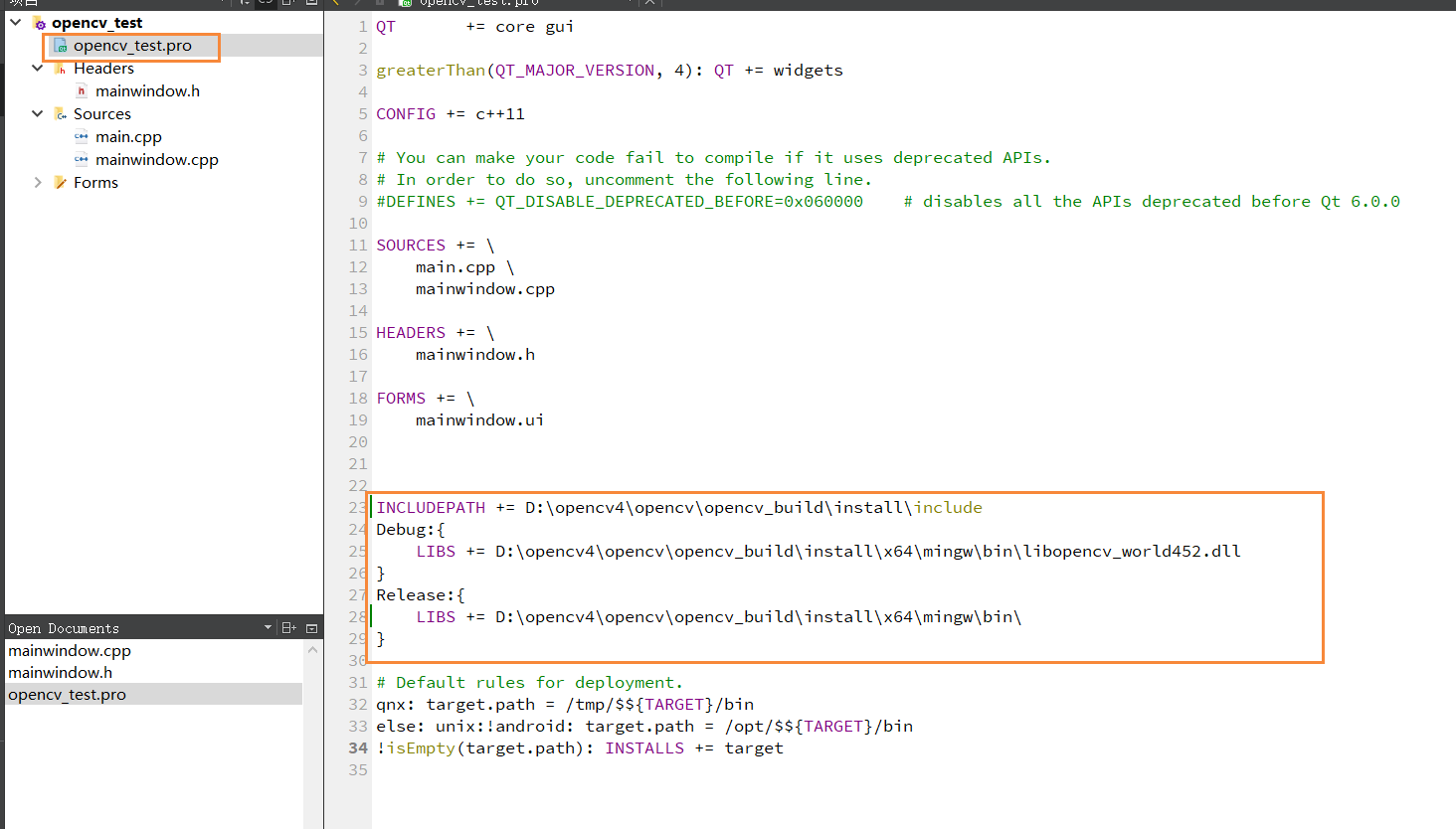Click the 'FORMS += \' line
The image size is (1456, 829).
tap(426, 399)
